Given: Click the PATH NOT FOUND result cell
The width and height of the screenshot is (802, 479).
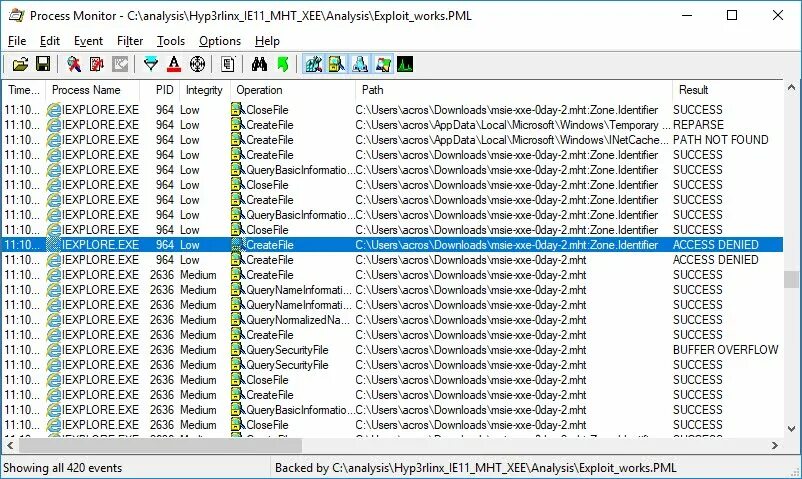Looking at the screenshot, I should (x=721, y=140).
